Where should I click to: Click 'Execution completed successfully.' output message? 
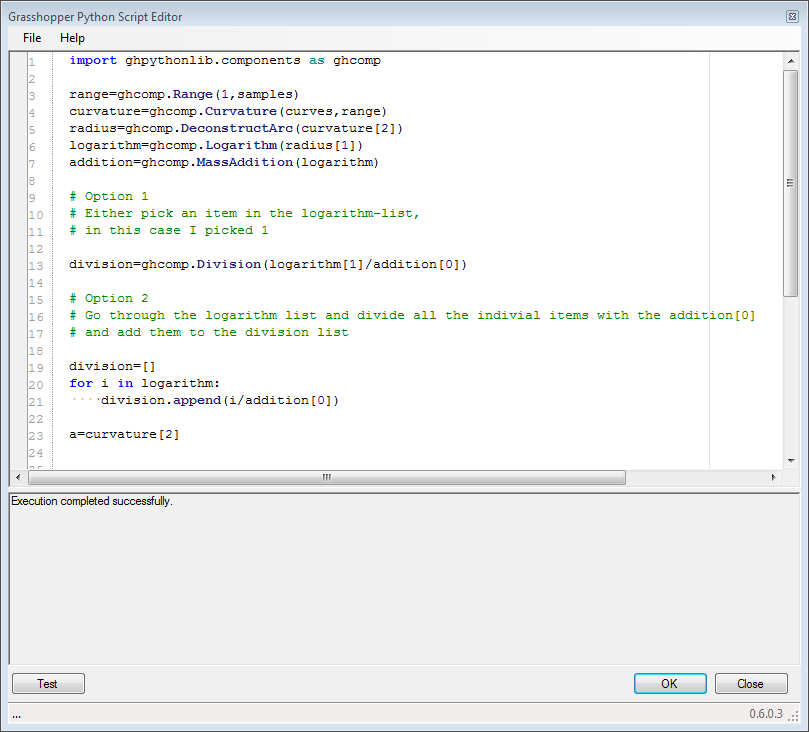point(92,501)
